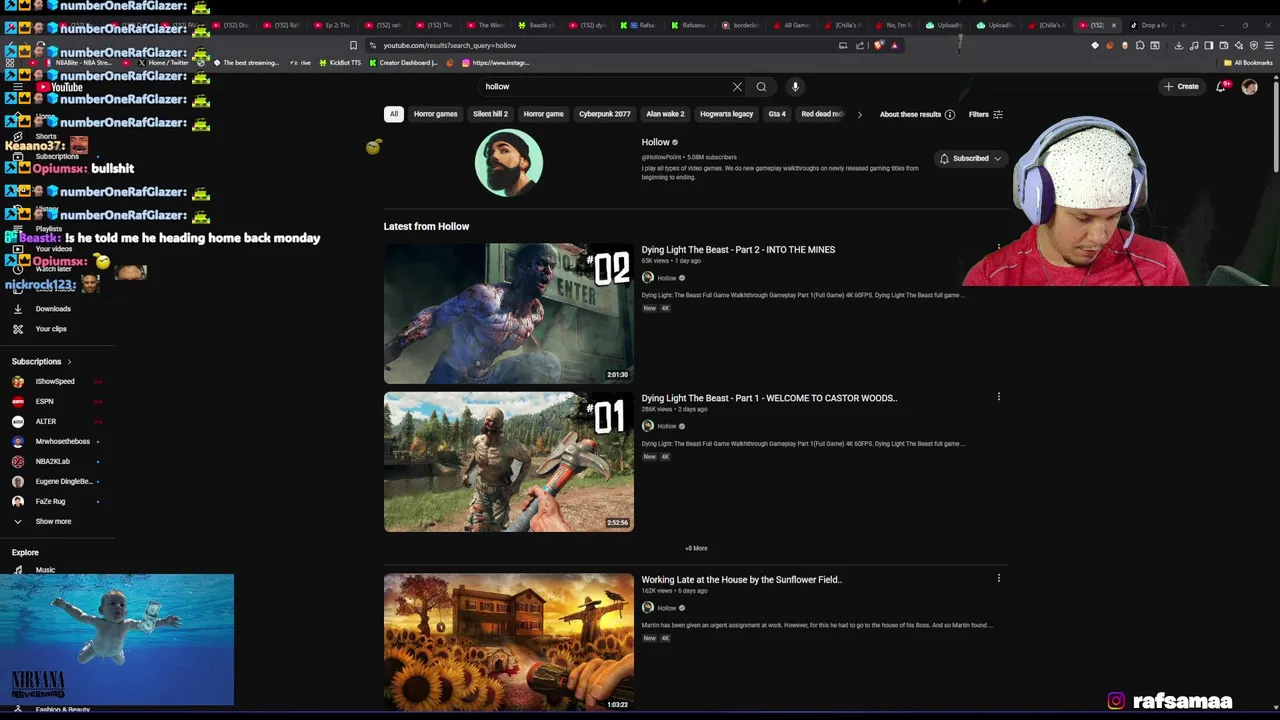Select the Cyberpunk 2077 chip
This screenshot has width=1280, height=720.
pyautogui.click(x=605, y=114)
